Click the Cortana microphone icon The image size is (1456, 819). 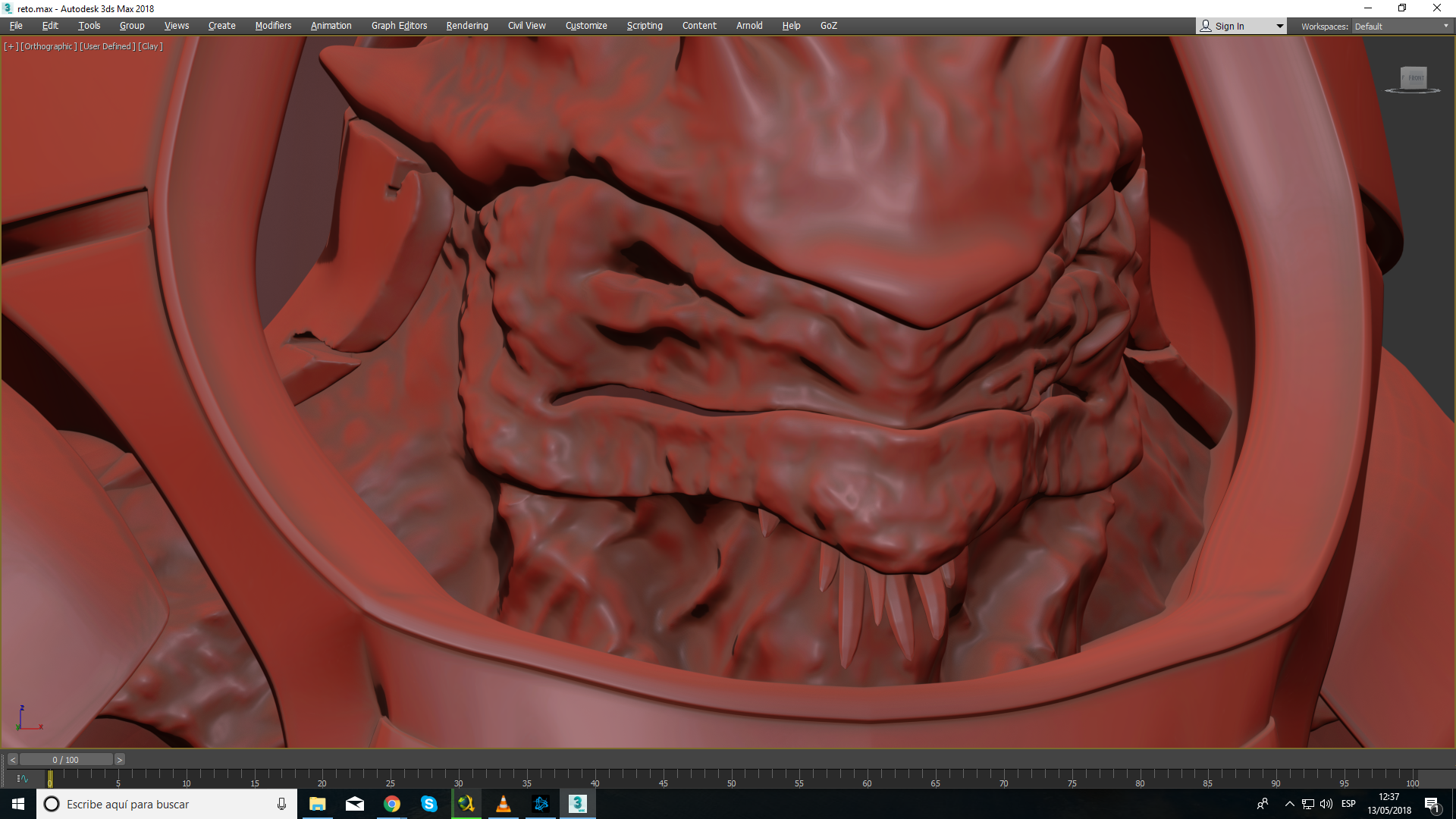coord(281,804)
